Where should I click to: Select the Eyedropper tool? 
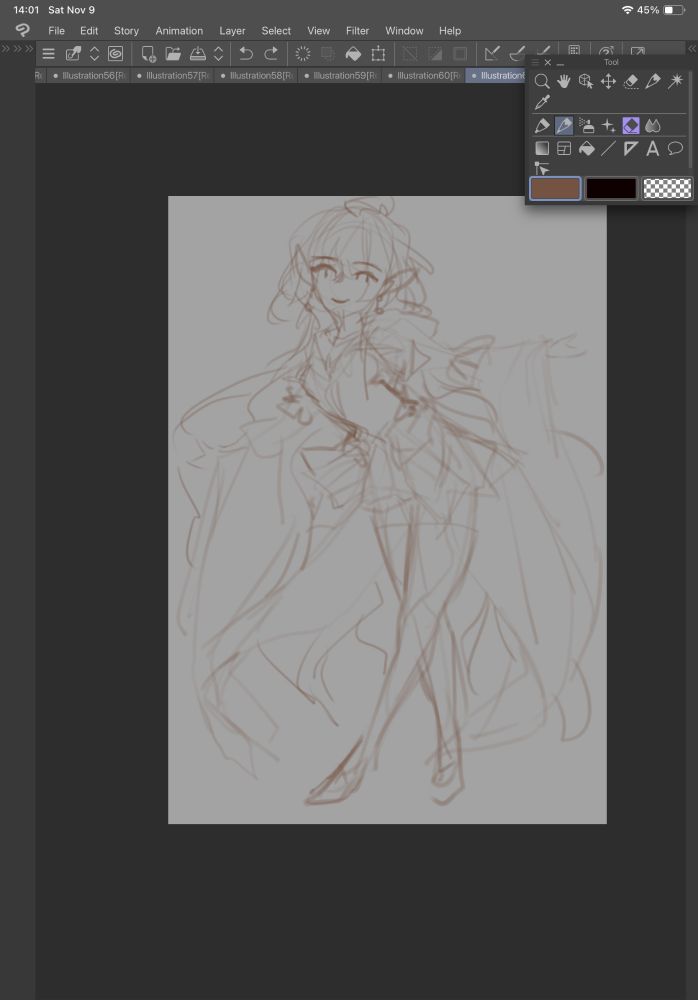coord(542,102)
